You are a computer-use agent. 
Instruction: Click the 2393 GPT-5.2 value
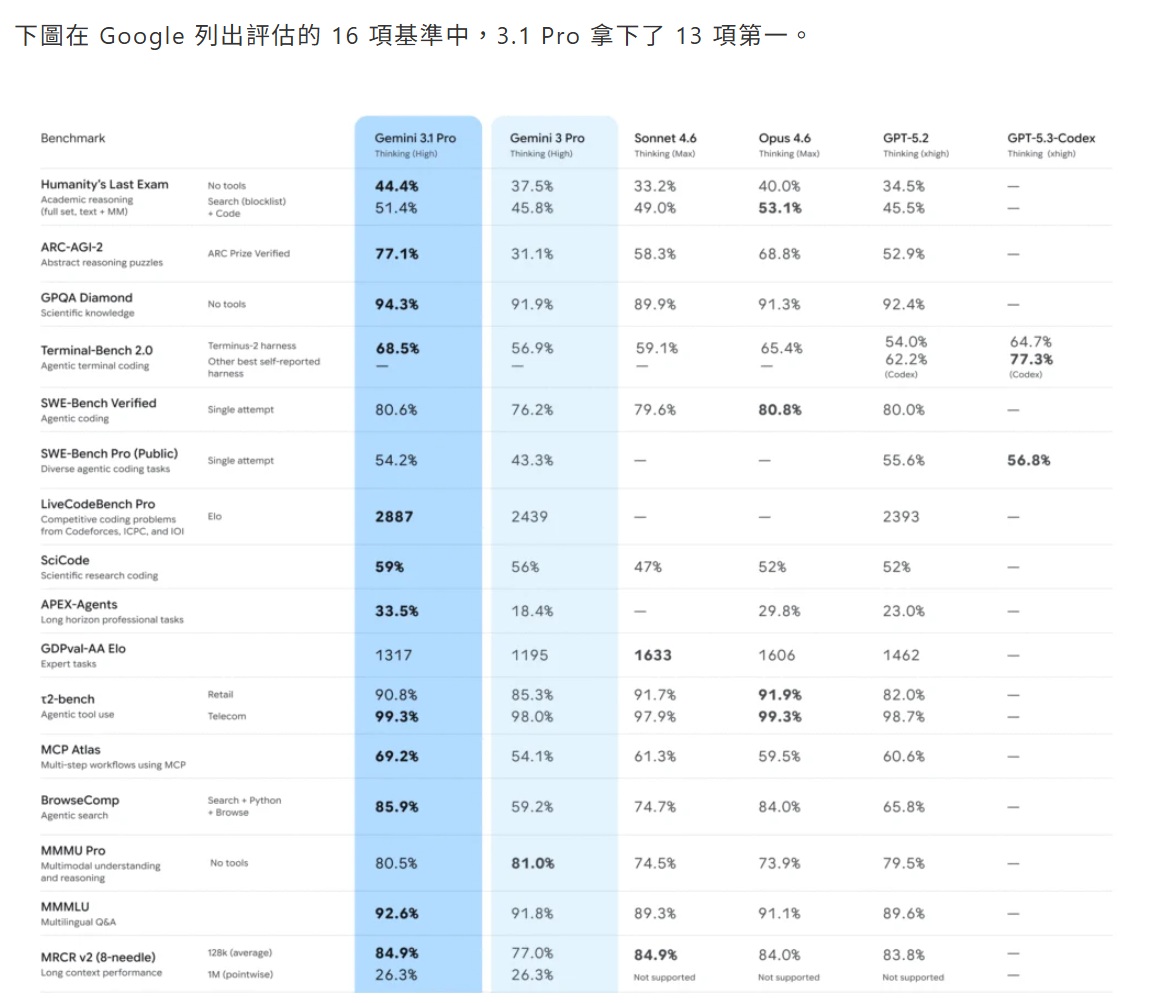tap(900, 517)
